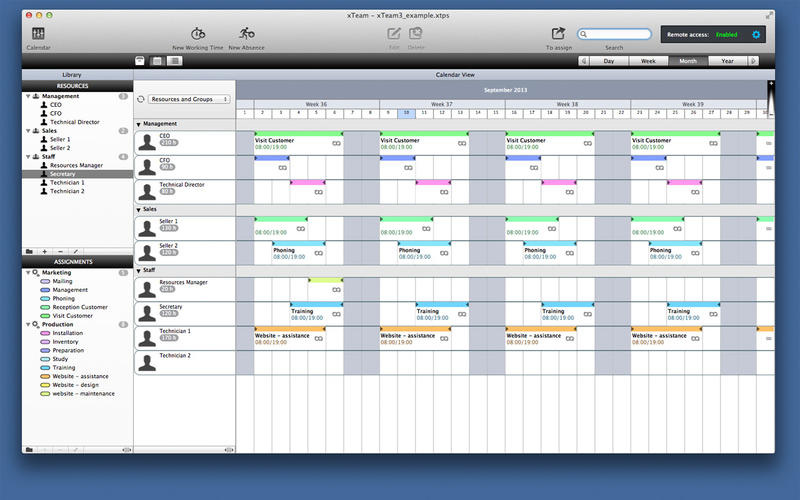The image size is (800, 500).
Task: Click the Library header tab
Action: (x=72, y=74)
